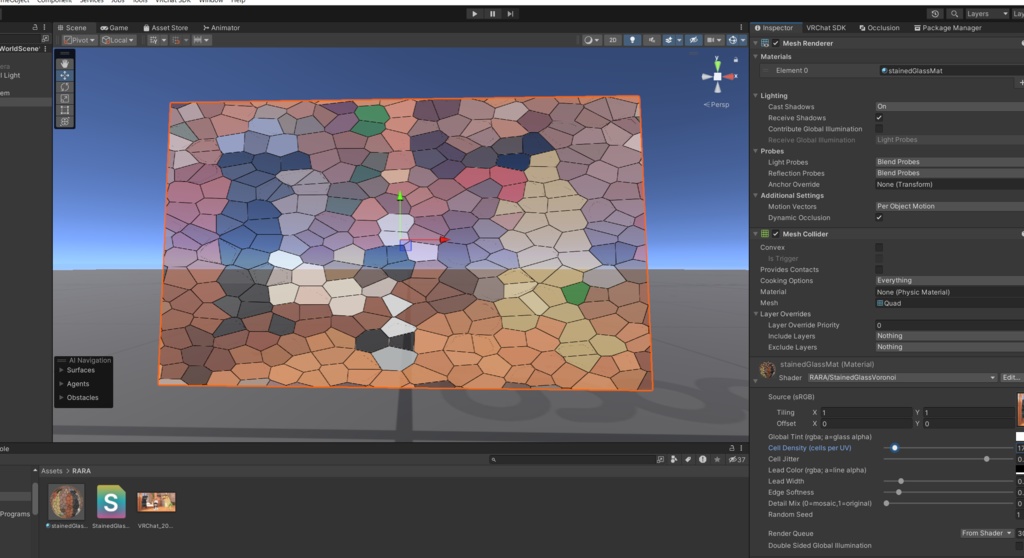The height and width of the screenshot is (558, 1024).
Task: Open the Light Probes dropdown
Action: (950, 162)
